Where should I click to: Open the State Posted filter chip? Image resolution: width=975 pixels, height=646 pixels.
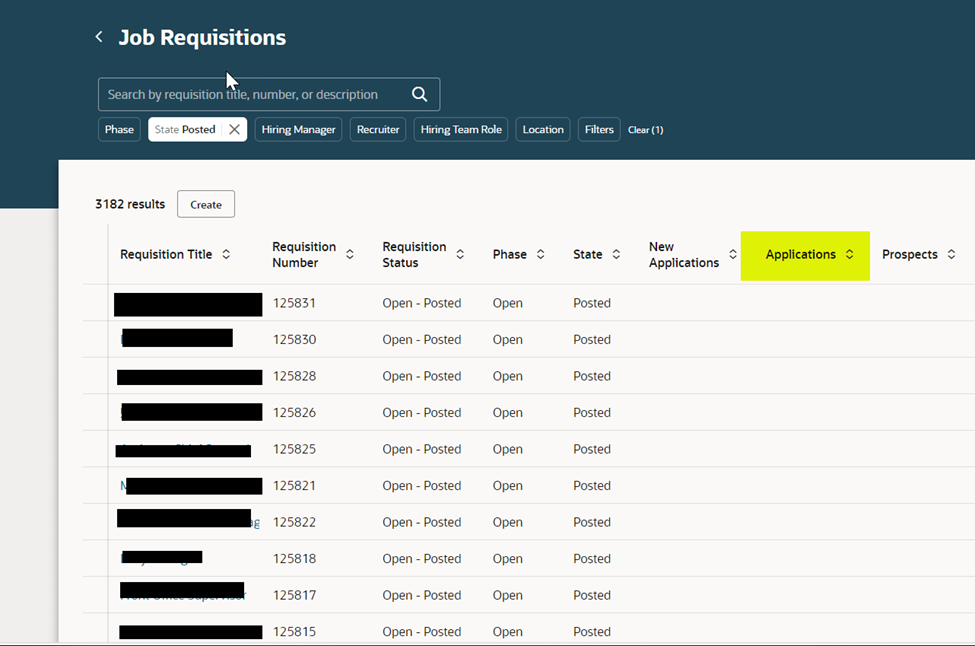click(185, 129)
